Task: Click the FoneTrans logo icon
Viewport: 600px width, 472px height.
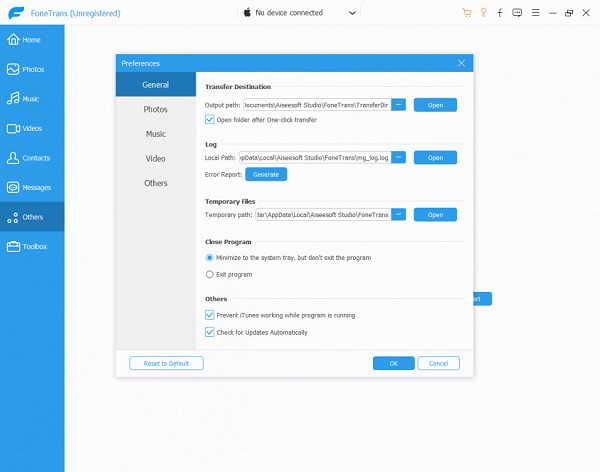Action: [16, 13]
